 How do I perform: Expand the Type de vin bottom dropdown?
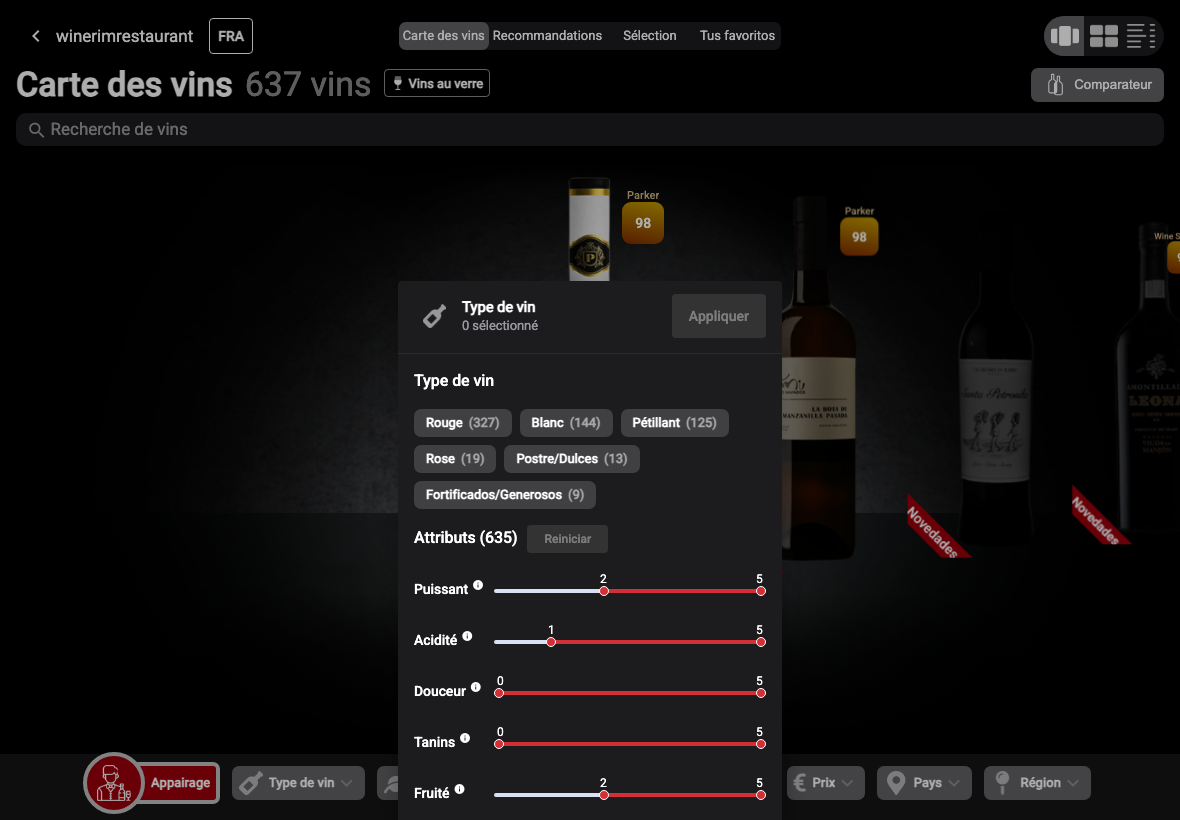(x=298, y=783)
